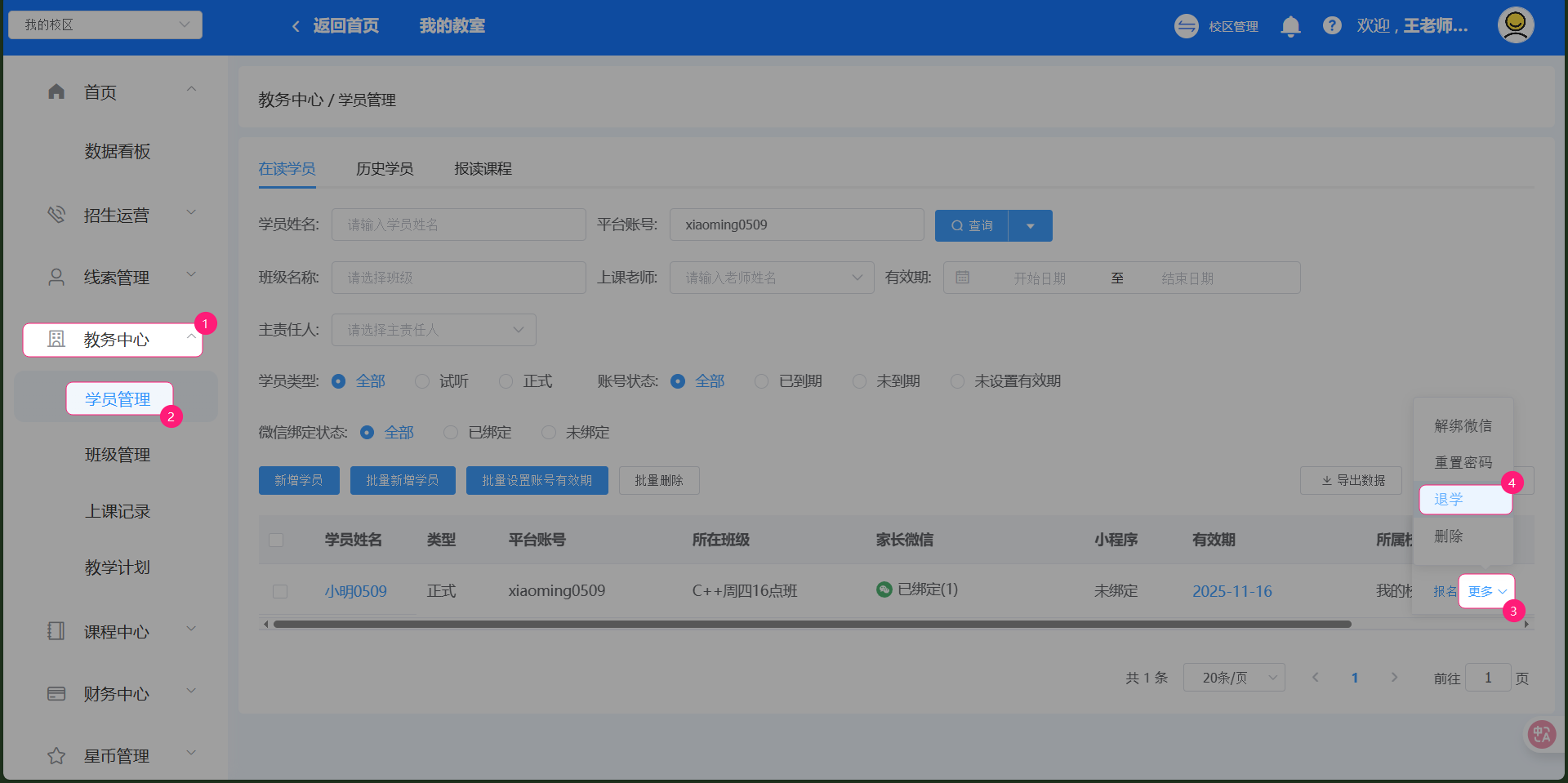Select 已绑定 WeChat binding status
Image resolution: width=1568 pixels, height=783 pixels.
click(451, 433)
